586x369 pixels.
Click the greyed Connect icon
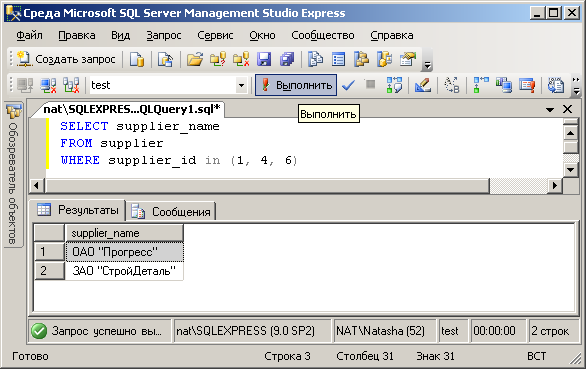point(25,85)
